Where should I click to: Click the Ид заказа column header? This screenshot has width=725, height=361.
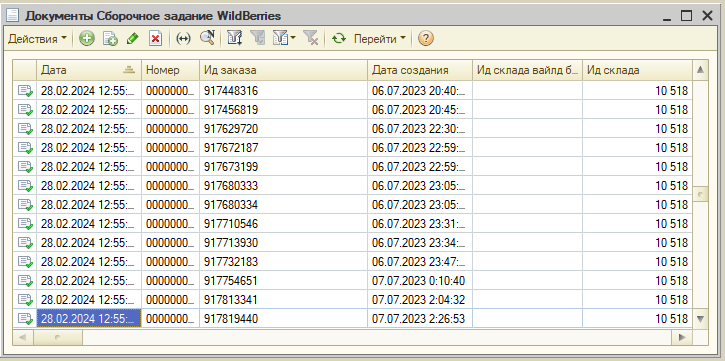coord(283,70)
